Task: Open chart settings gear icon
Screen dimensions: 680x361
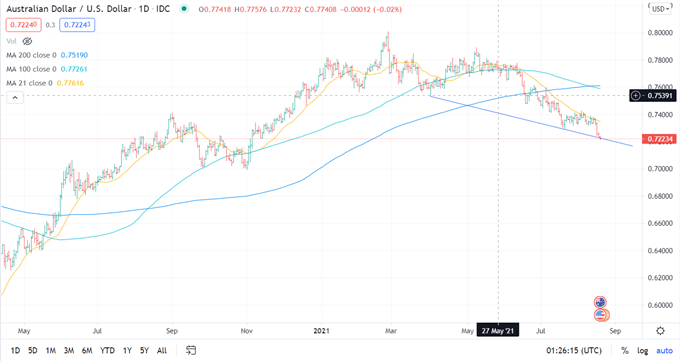Action: 660,331
